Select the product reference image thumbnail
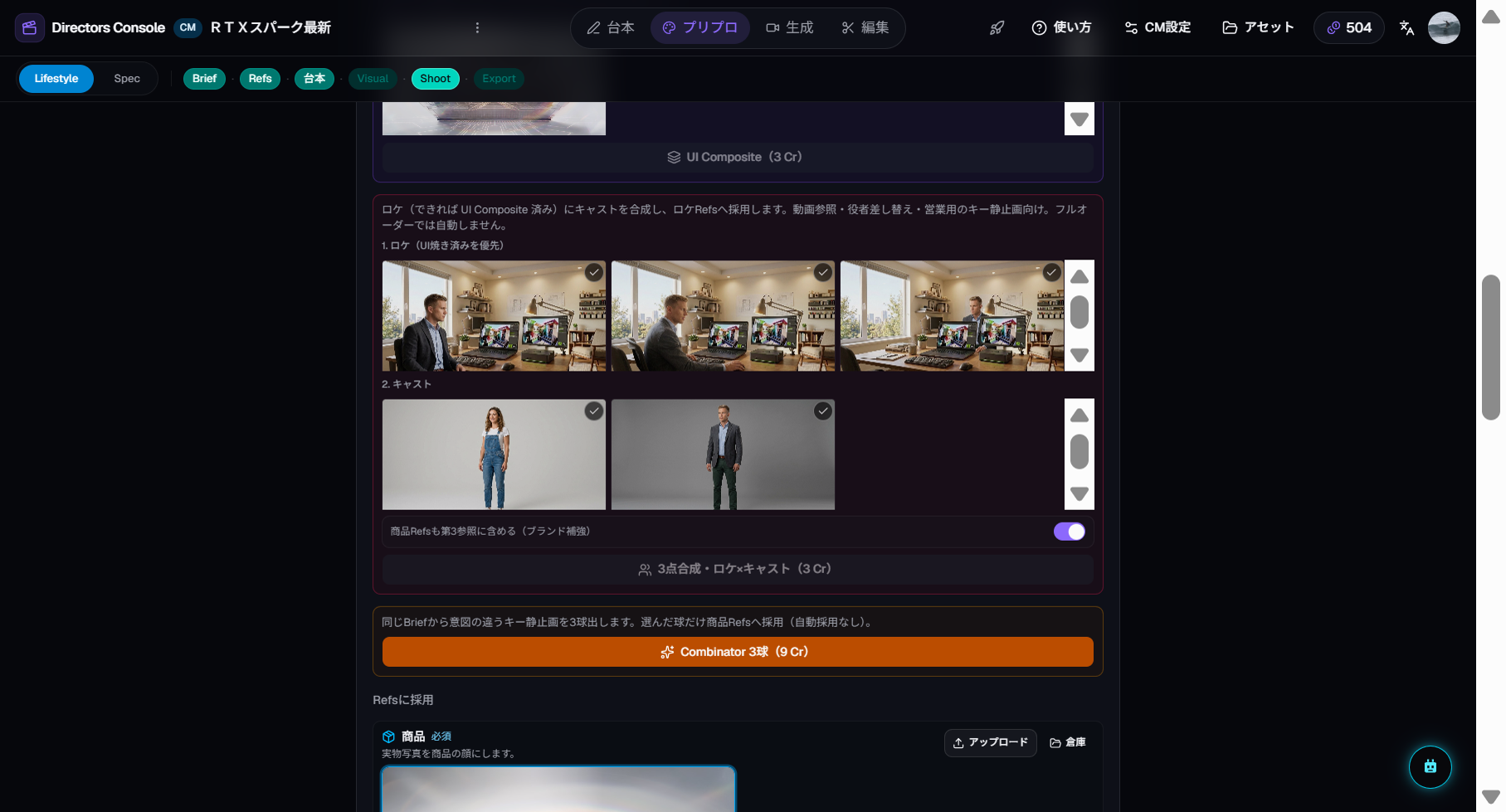Screen dimensions: 1506x812 click(x=558, y=789)
